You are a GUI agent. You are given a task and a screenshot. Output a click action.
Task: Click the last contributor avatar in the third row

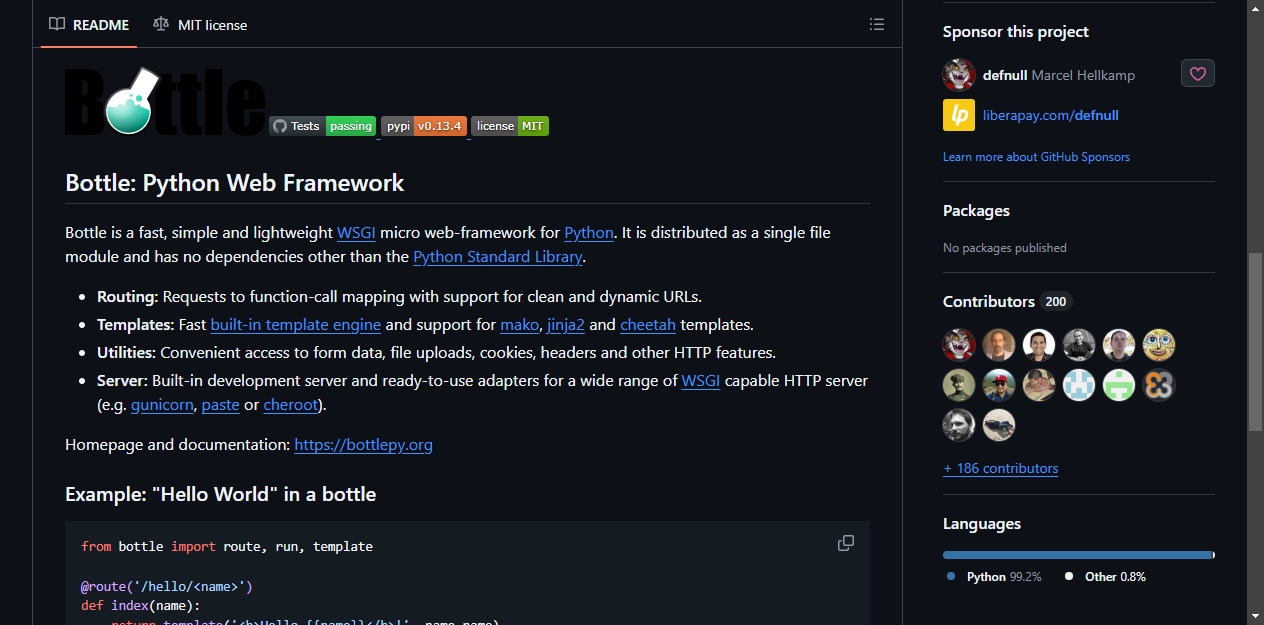coord(999,425)
